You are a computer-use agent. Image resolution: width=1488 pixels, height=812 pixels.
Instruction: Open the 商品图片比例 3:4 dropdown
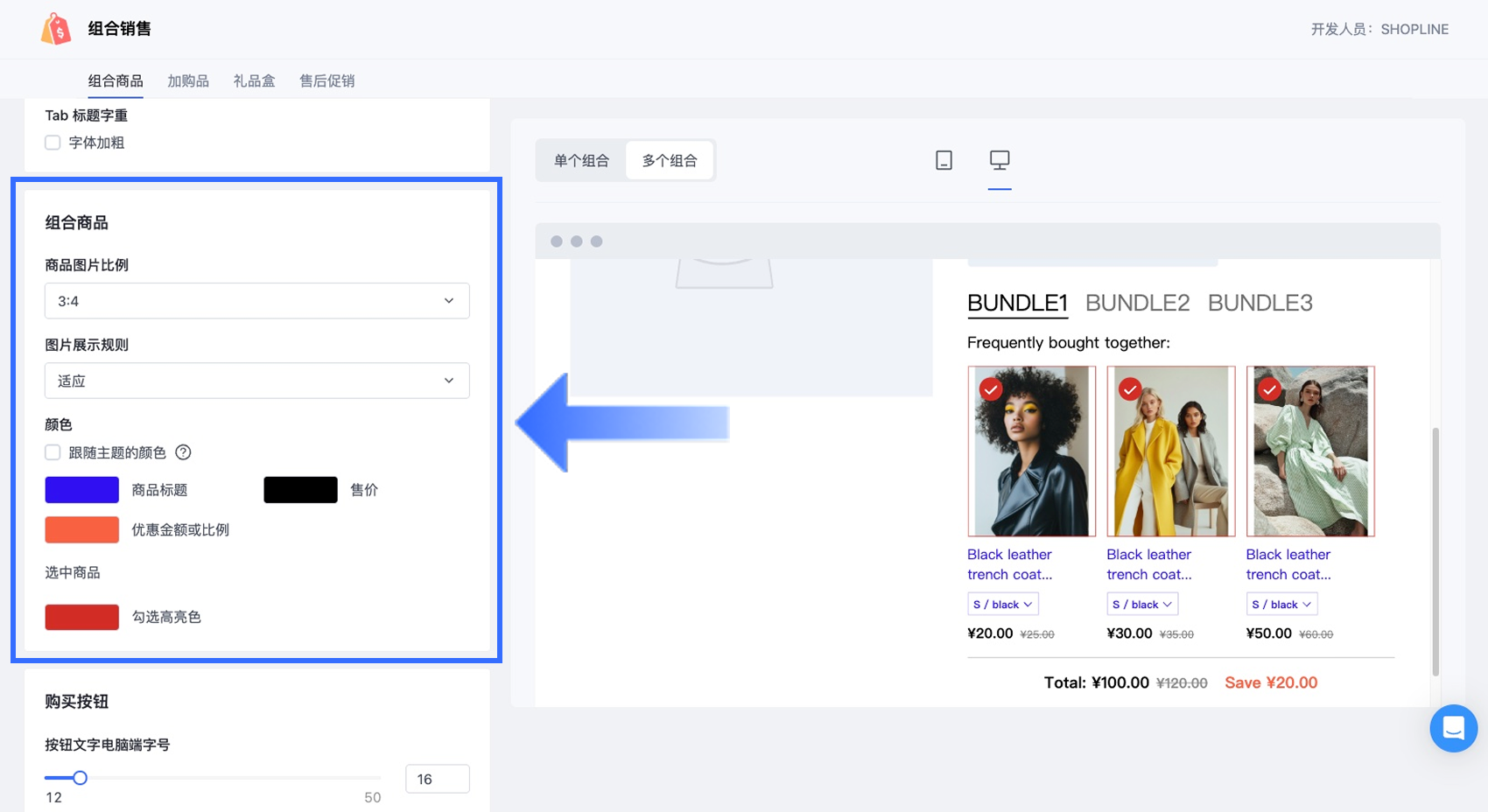(x=256, y=301)
